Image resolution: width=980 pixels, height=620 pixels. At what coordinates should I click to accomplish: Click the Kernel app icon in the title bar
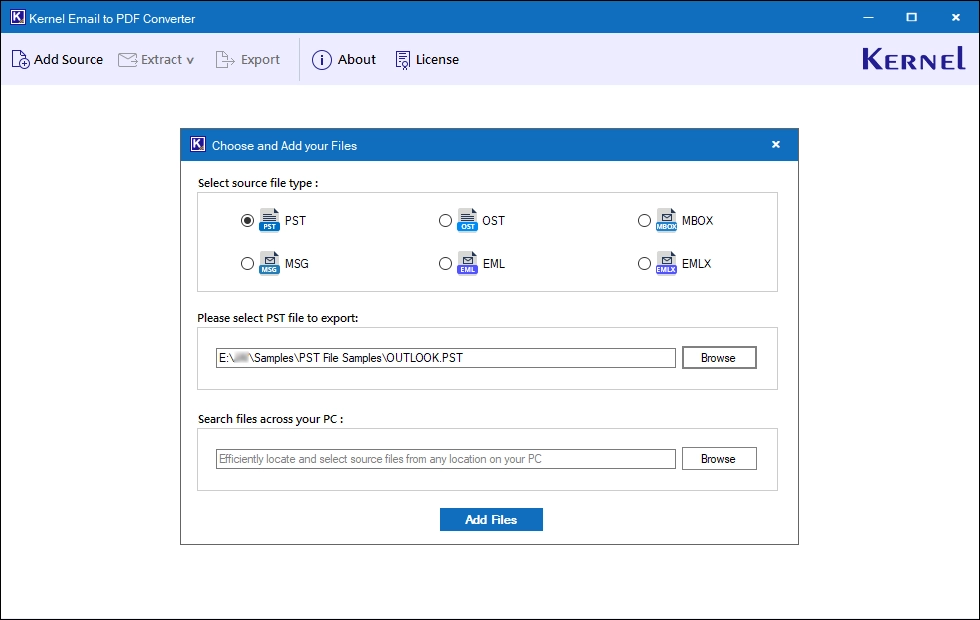point(18,18)
